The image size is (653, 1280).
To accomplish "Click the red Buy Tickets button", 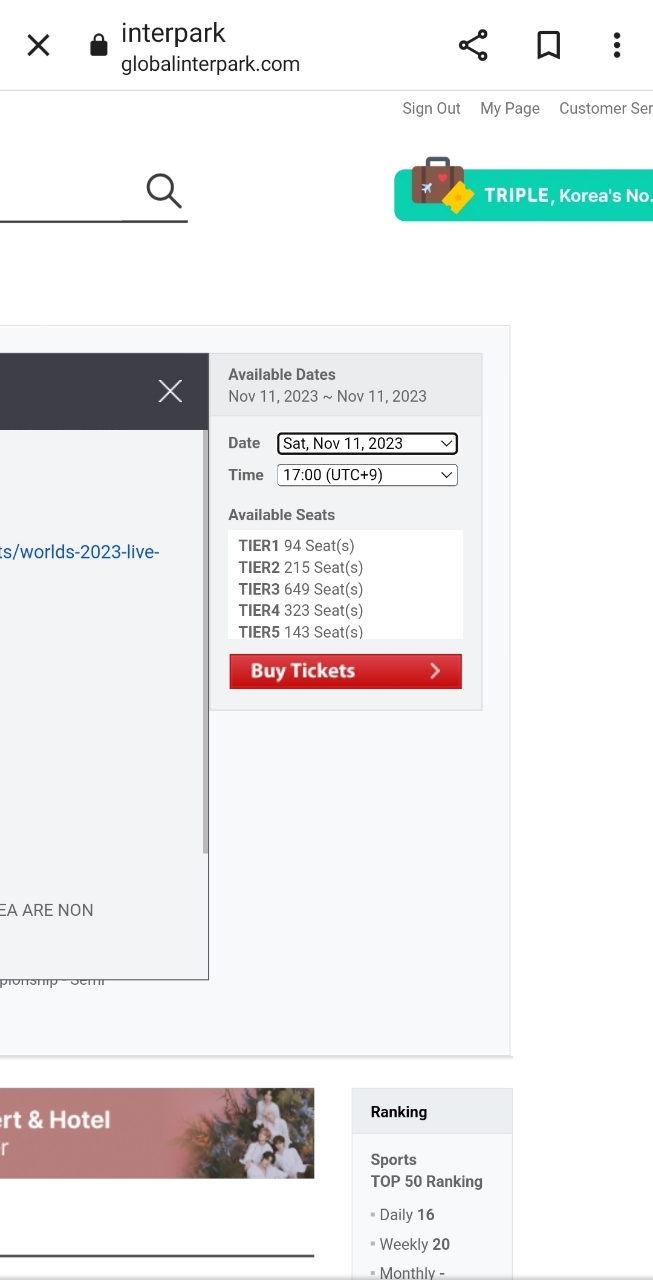I will coord(345,671).
